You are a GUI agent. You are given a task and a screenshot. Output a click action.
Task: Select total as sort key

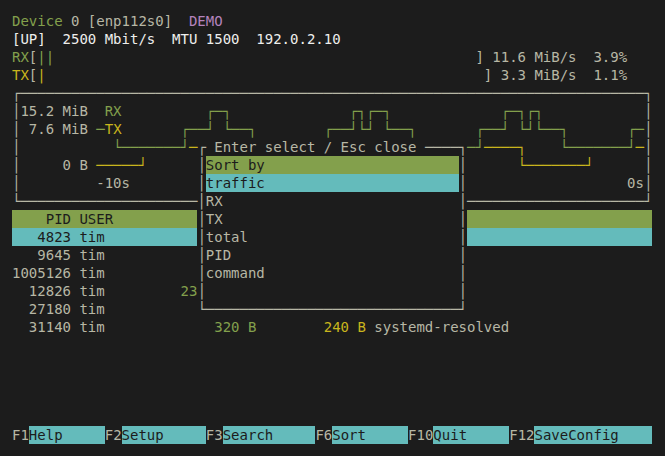pos(332,237)
